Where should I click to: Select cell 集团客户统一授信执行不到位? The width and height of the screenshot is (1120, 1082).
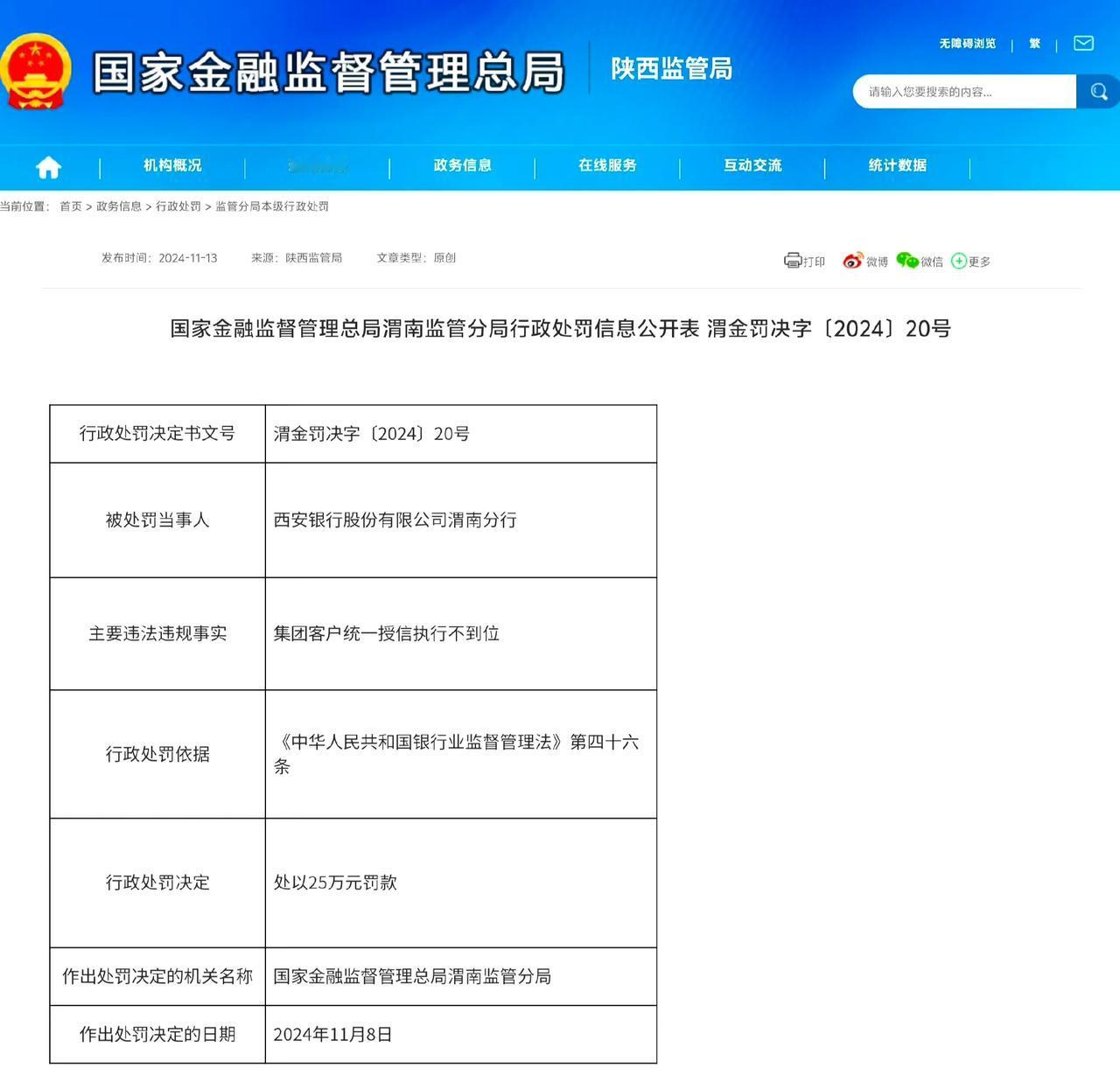point(461,634)
